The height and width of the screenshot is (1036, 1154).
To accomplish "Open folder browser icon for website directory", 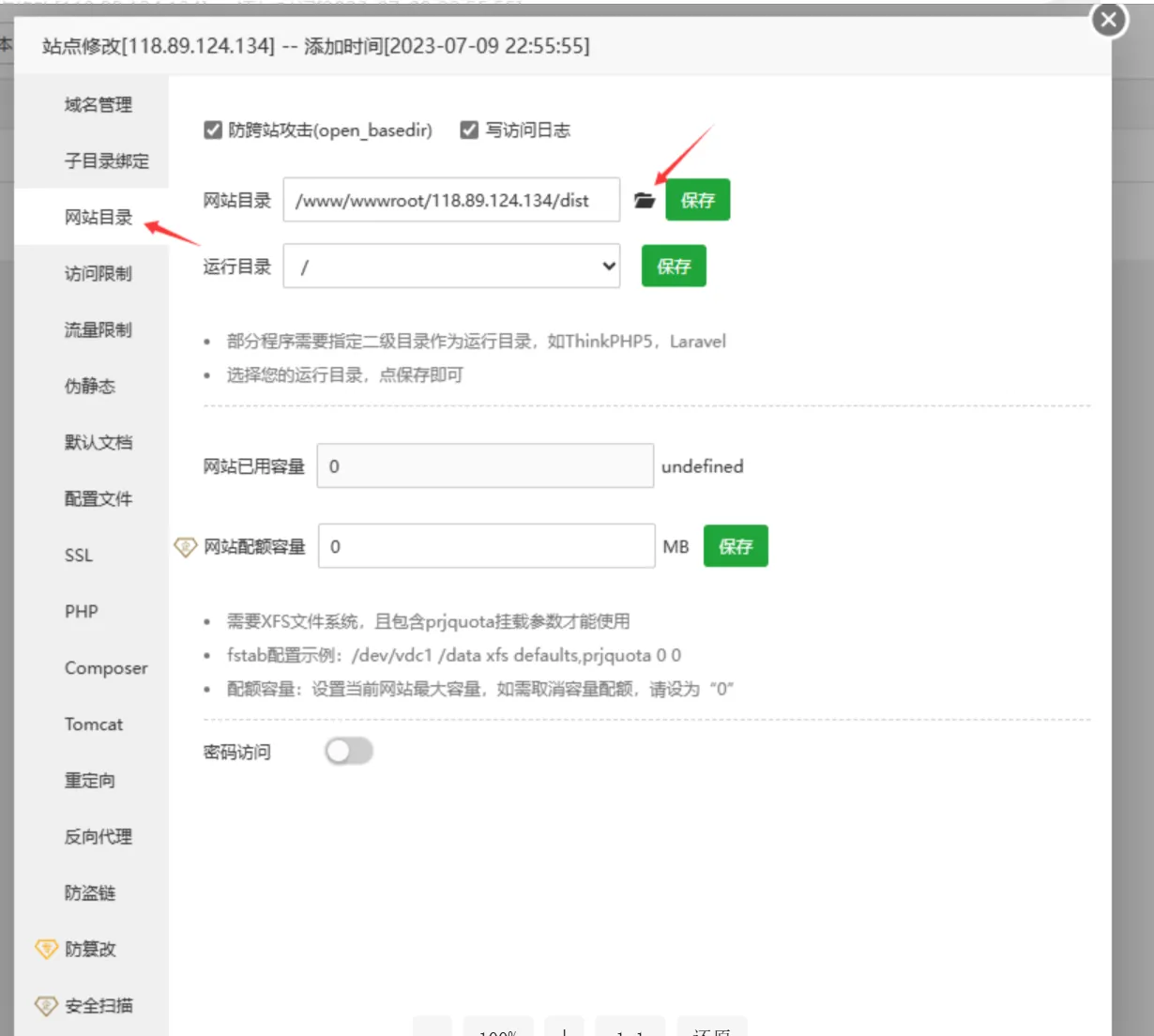I will click(x=644, y=200).
